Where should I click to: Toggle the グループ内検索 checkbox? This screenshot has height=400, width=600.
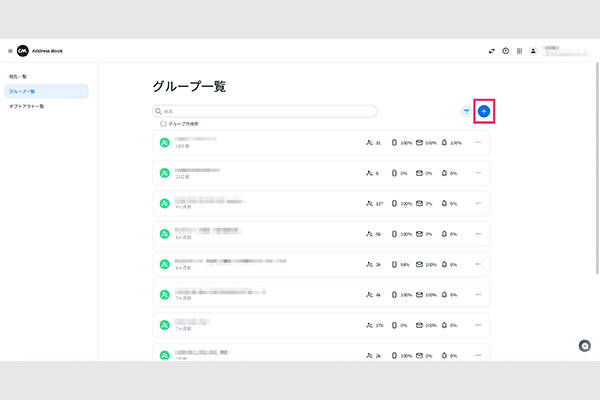(x=164, y=124)
